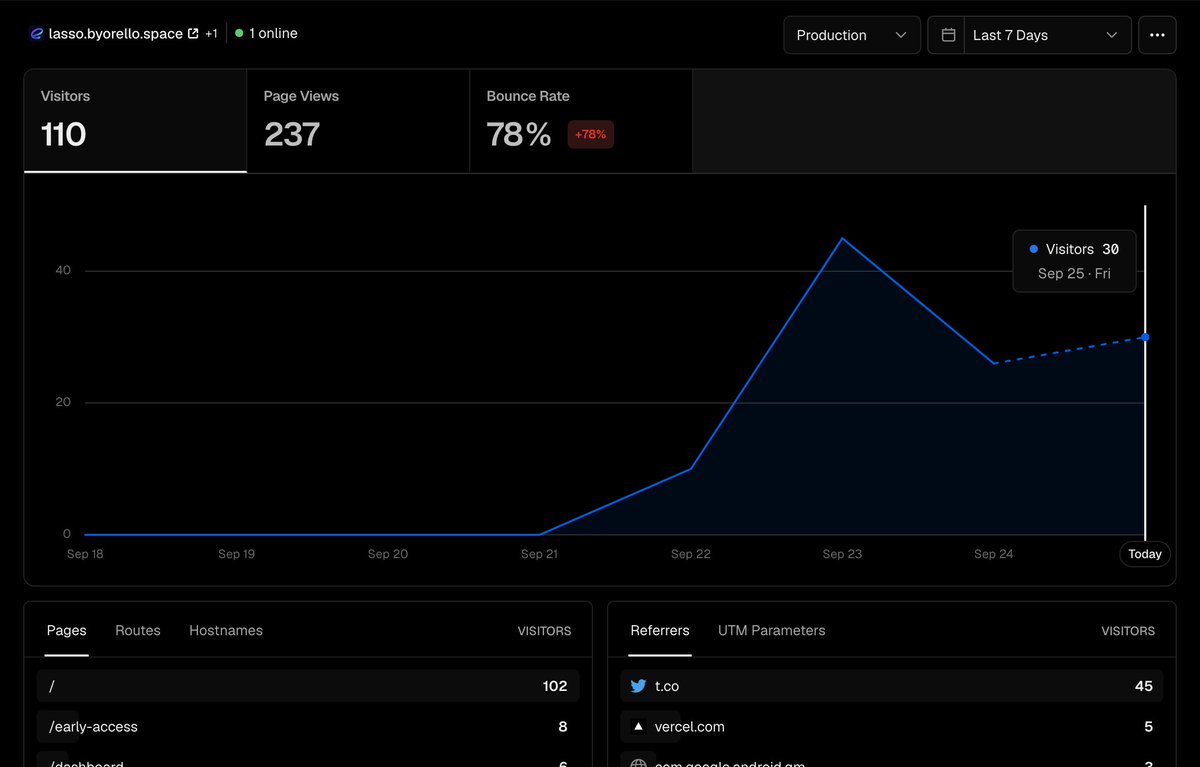Select the / page row with 102 visitors
The height and width of the screenshot is (767, 1200).
coord(308,686)
